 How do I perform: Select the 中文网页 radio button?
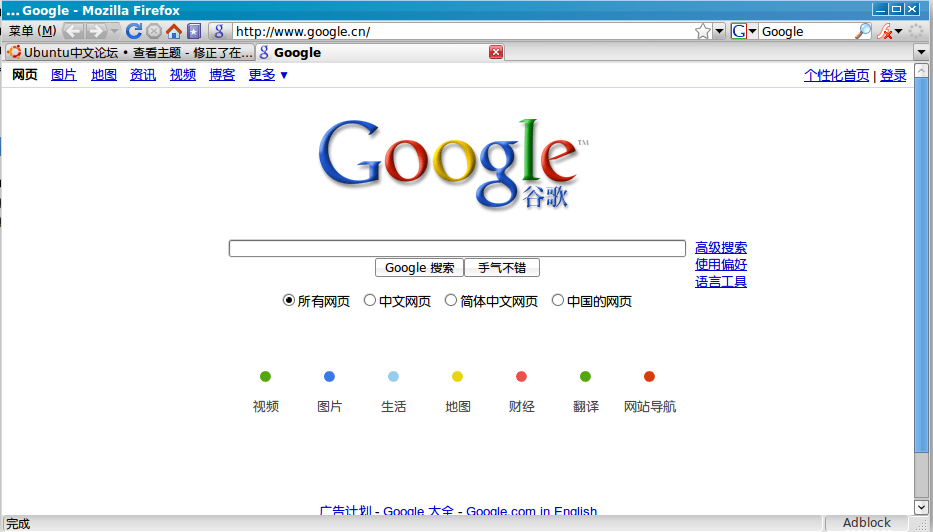(x=370, y=300)
